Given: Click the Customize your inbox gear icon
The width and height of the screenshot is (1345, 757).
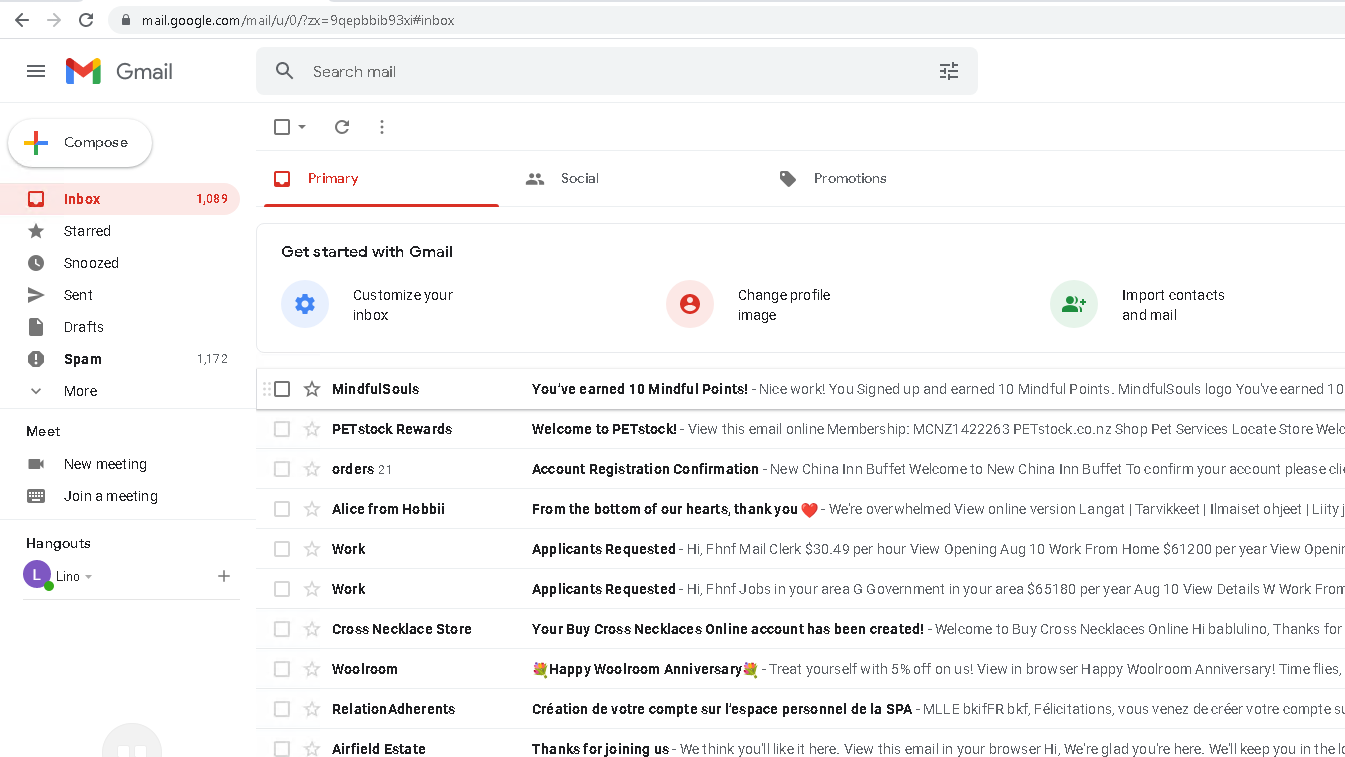Looking at the screenshot, I should pos(305,304).
